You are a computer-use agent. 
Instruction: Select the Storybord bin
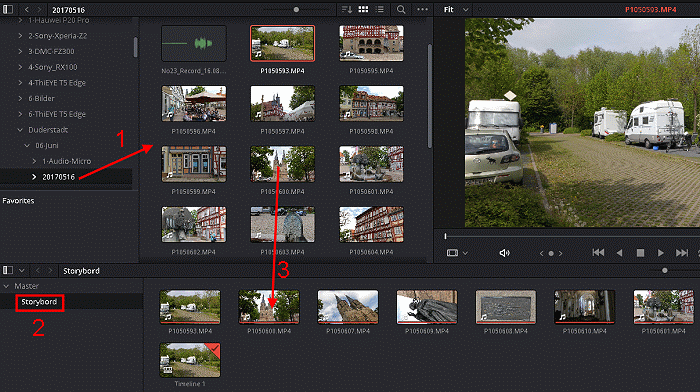click(39, 302)
